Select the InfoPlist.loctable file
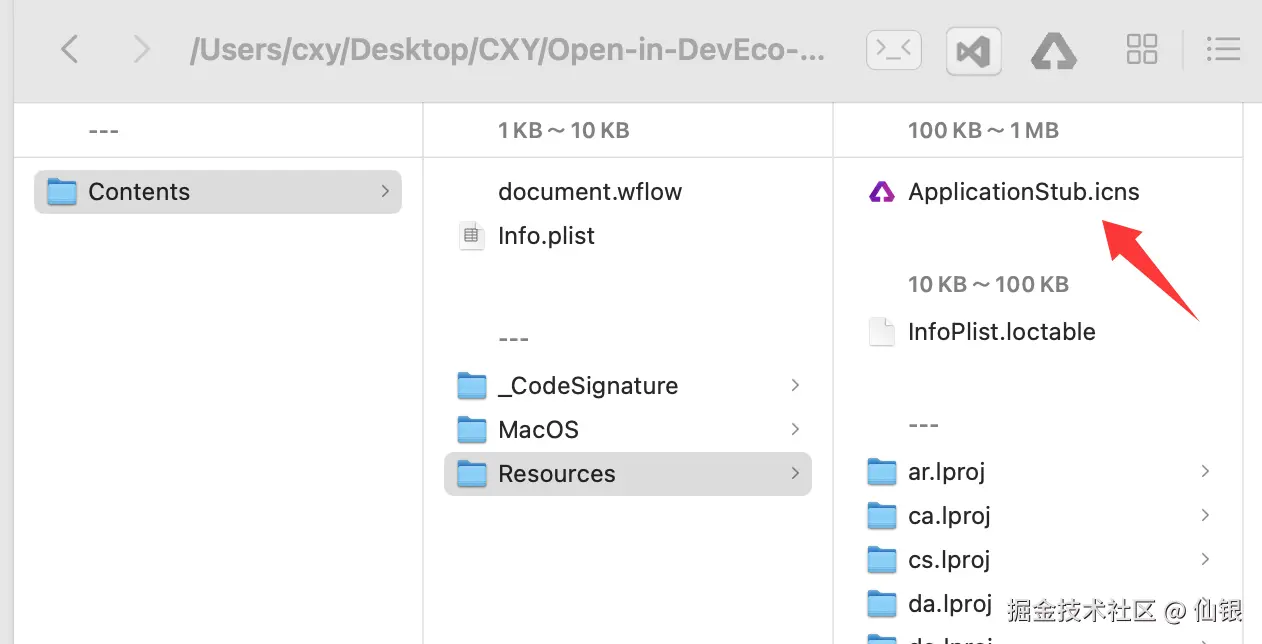The width and height of the screenshot is (1262, 644). (1001, 332)
